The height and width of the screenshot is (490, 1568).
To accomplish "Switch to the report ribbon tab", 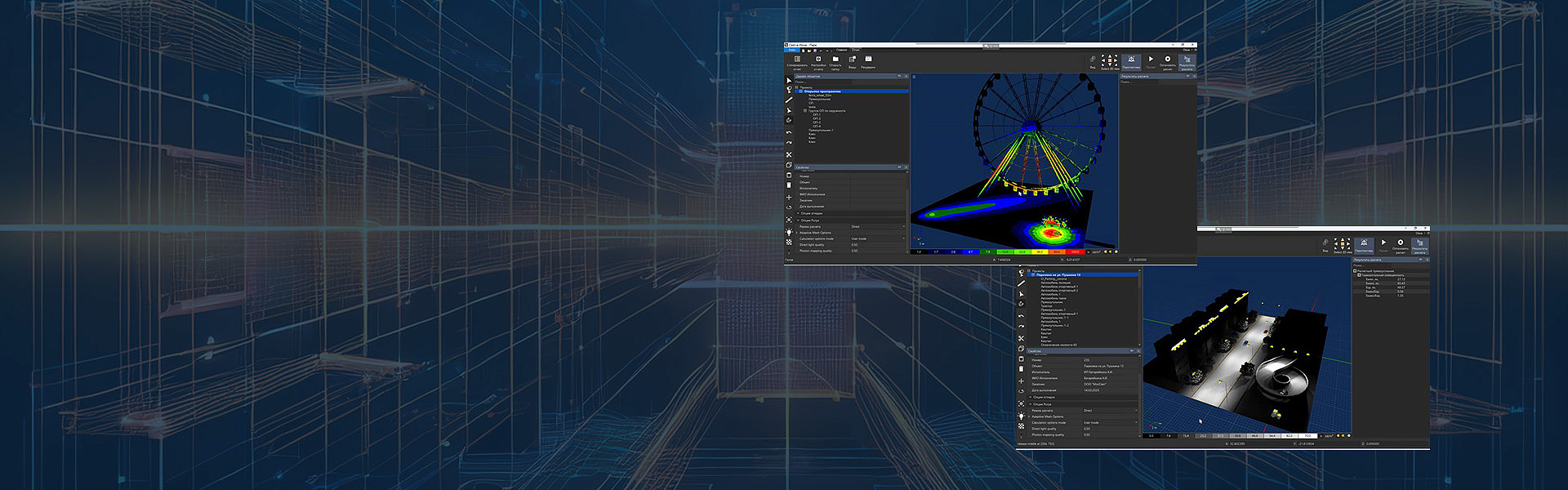I will tap(856, 50).
